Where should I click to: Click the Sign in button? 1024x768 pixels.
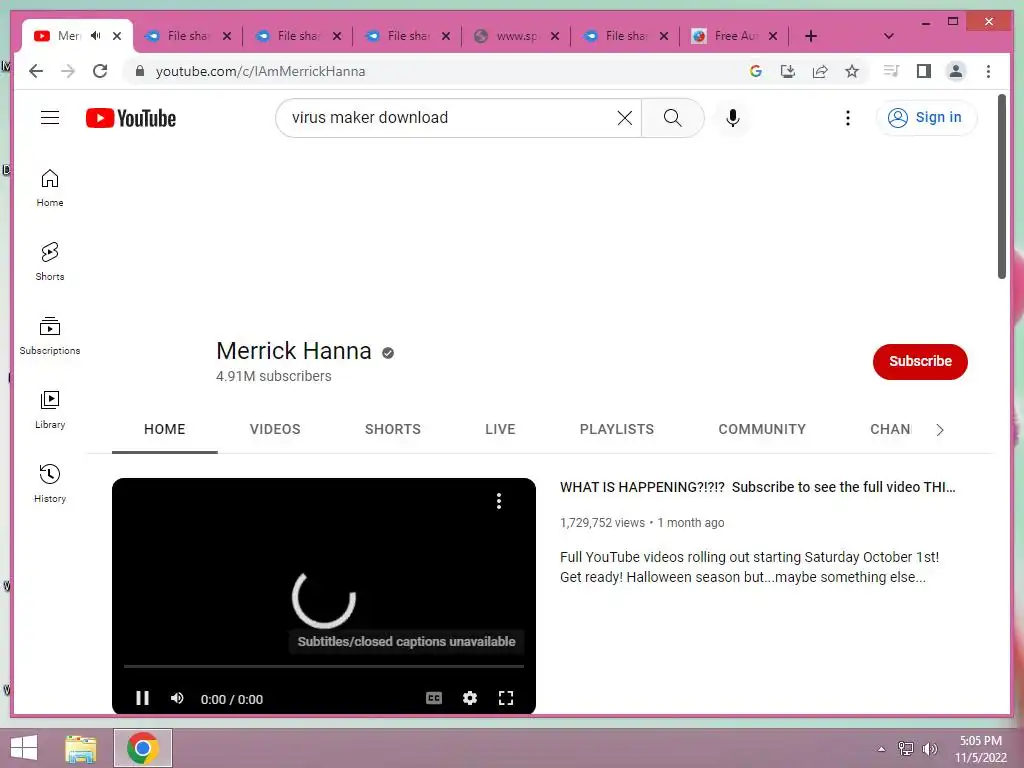pos(926,118)
